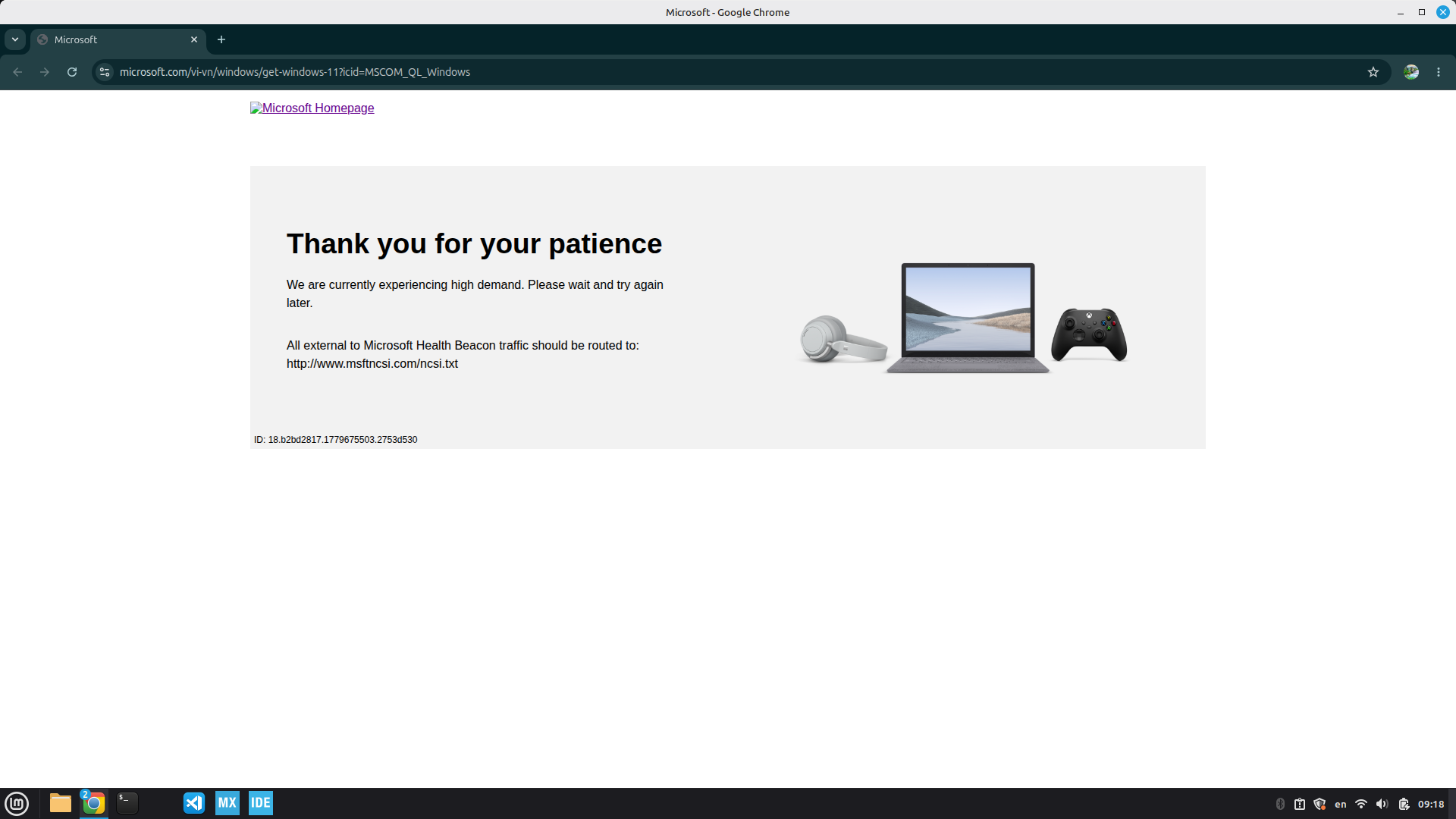The image size is (1456, 819).
Task: Open the battery power tray icon
Action: click(1404, 804)
